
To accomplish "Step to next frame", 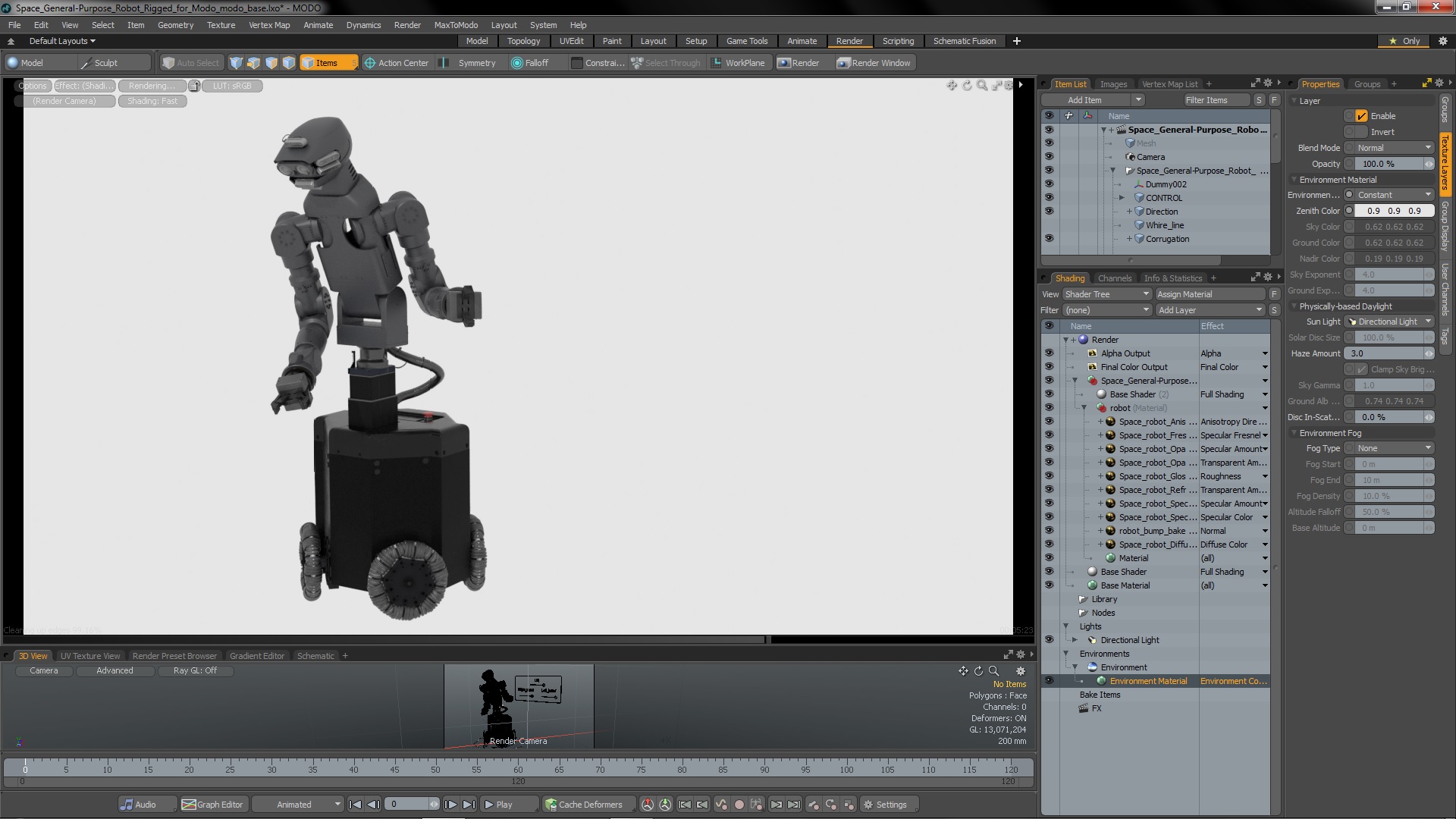I will point(450,805).
